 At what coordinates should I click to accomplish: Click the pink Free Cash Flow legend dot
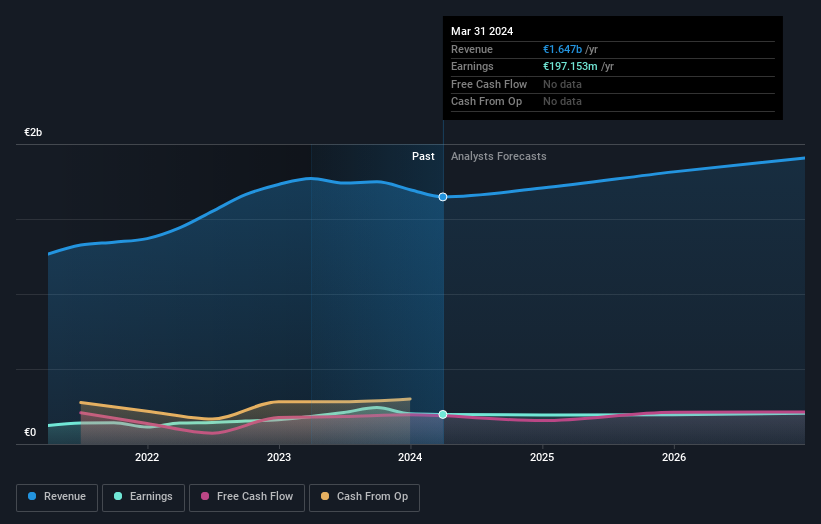[205, 496]
